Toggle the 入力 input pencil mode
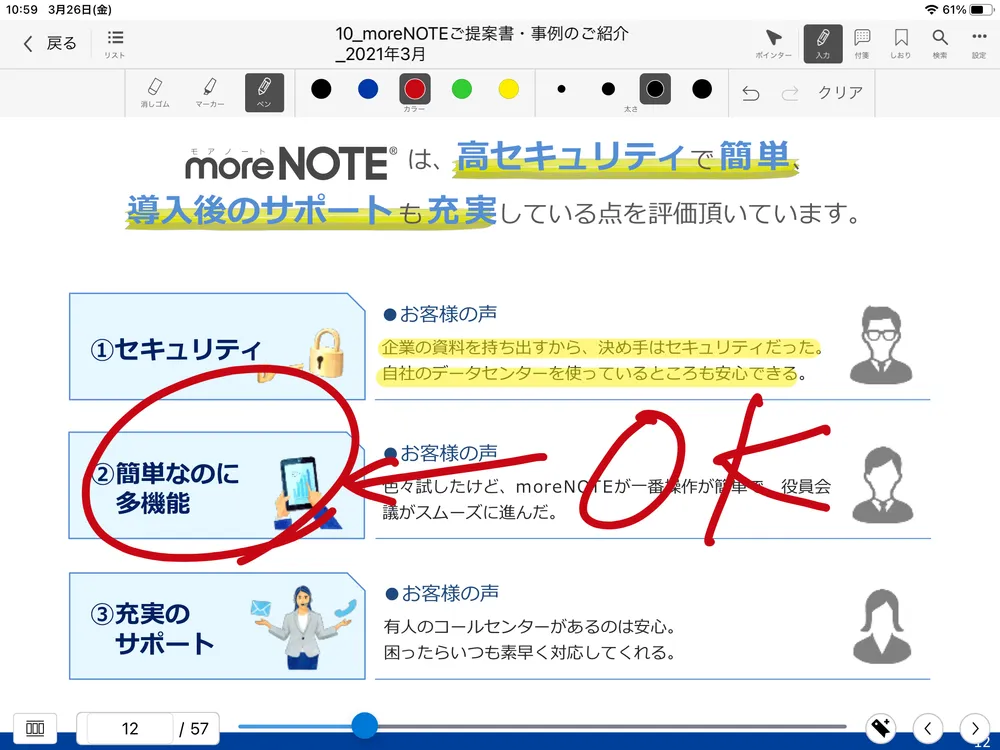 pos(823,44)
